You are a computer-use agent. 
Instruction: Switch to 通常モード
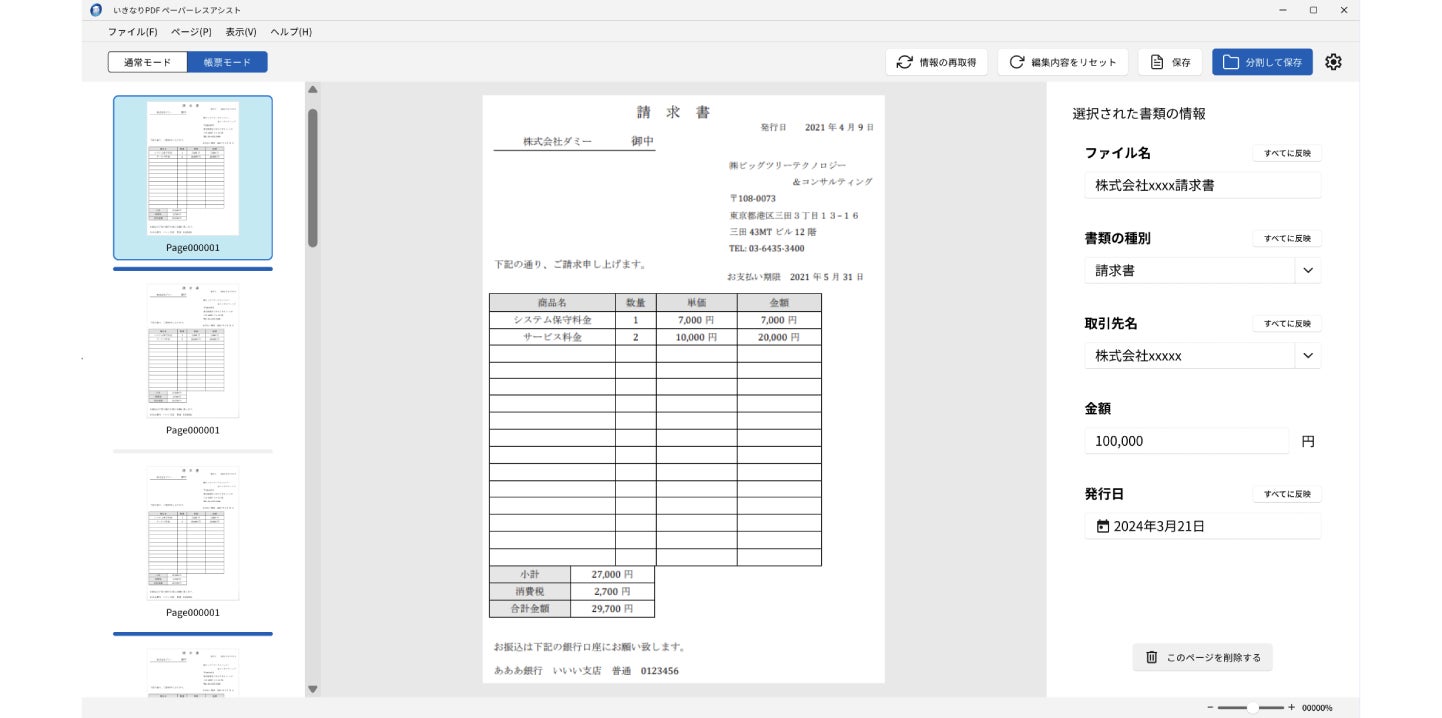coord(148,62)
